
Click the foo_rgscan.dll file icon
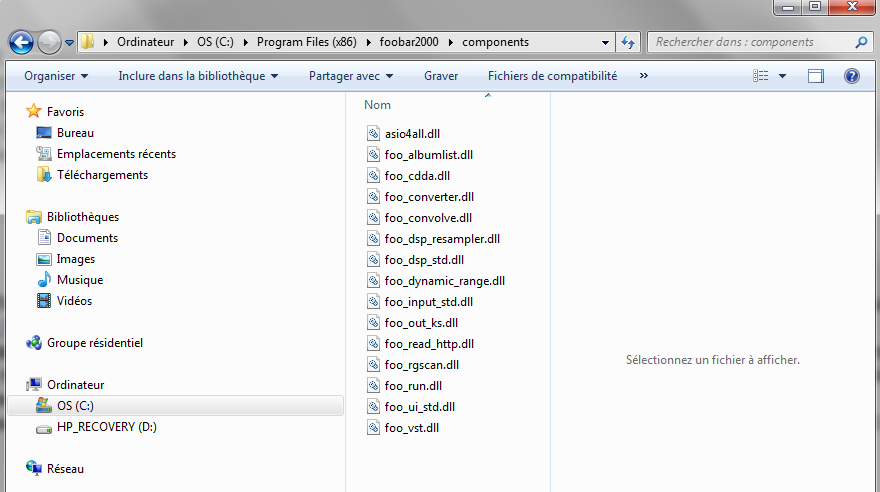tap(373, 365)
